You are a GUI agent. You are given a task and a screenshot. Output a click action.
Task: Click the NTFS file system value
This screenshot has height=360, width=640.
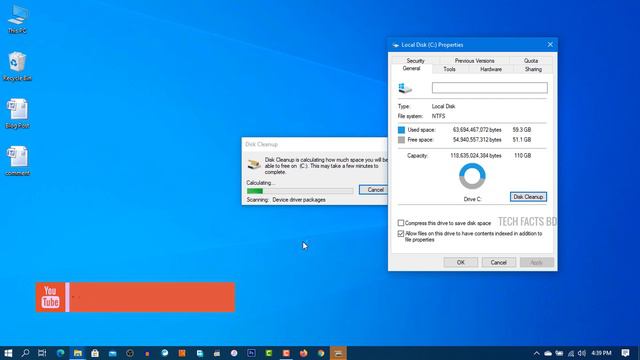click(x=438, y=116)
